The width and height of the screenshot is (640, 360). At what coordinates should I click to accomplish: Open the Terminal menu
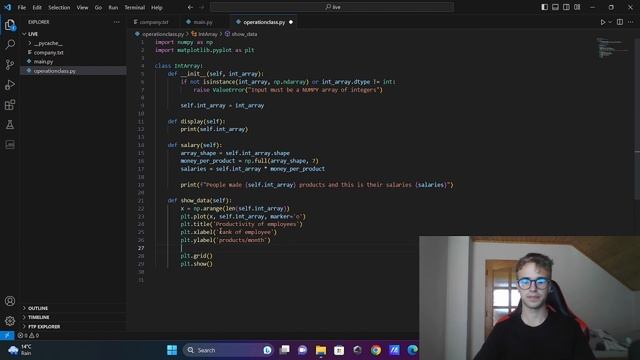[x=135, y=7]
